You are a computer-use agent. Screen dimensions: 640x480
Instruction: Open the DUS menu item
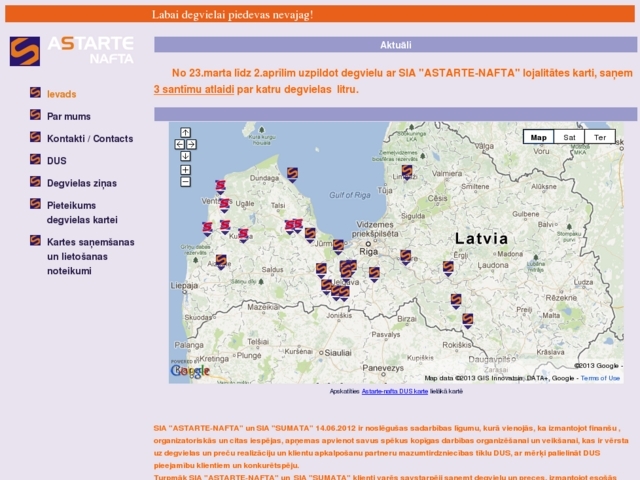57,161
